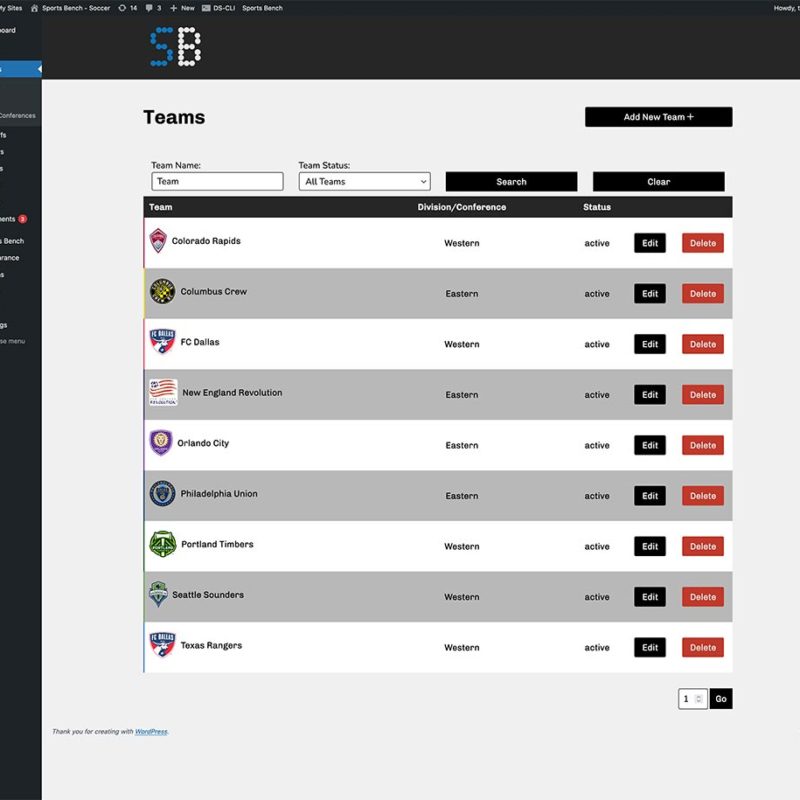Click the Team column header

click(161, 207)
